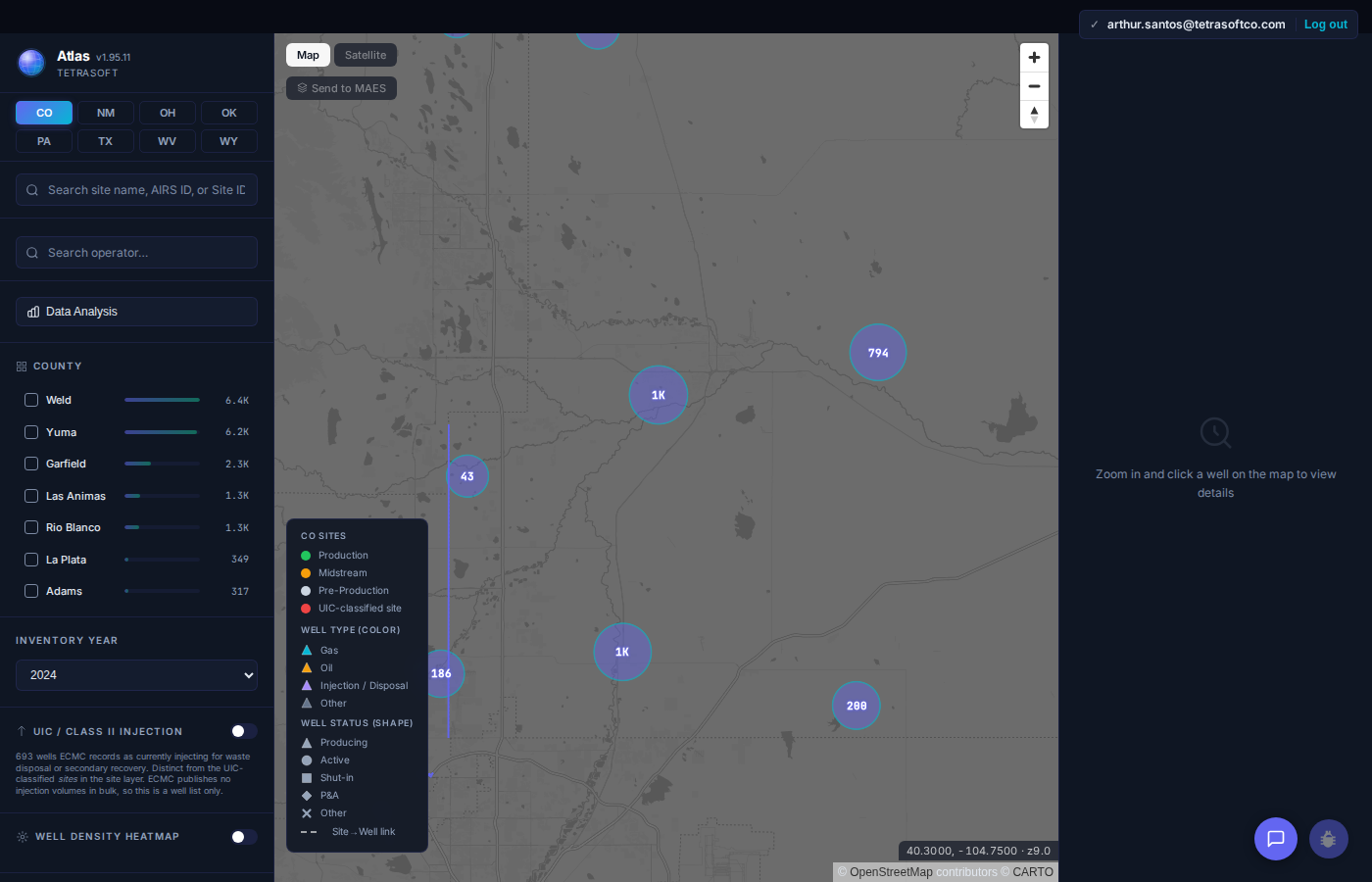Click the clock search icon in details panel
Viewport: 1372px width, 882px height.
point(1215,433)
